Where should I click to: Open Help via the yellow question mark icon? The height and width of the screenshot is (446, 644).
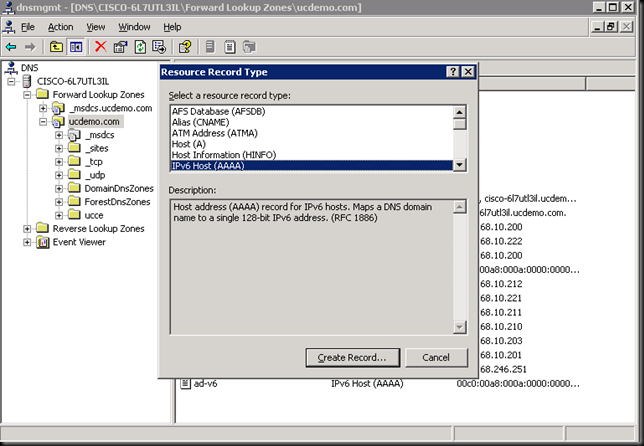click(x=185, y=47)
